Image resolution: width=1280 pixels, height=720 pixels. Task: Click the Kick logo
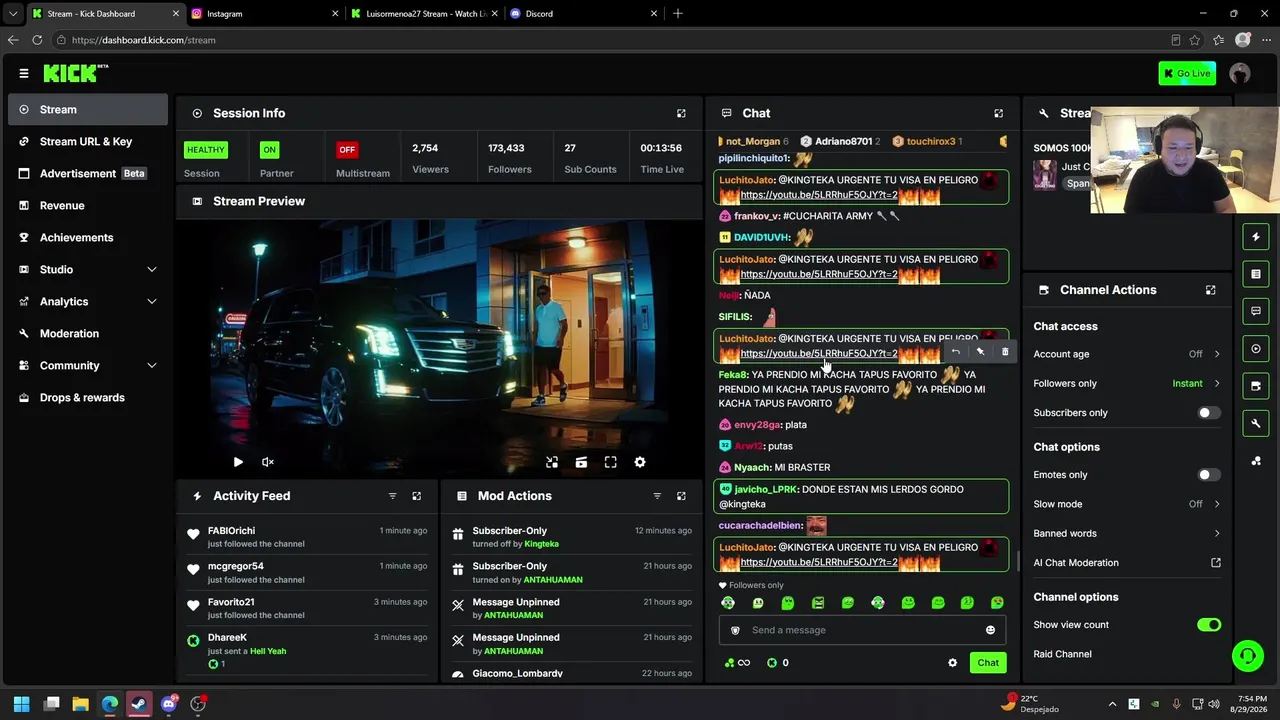[x=75, y=73]
